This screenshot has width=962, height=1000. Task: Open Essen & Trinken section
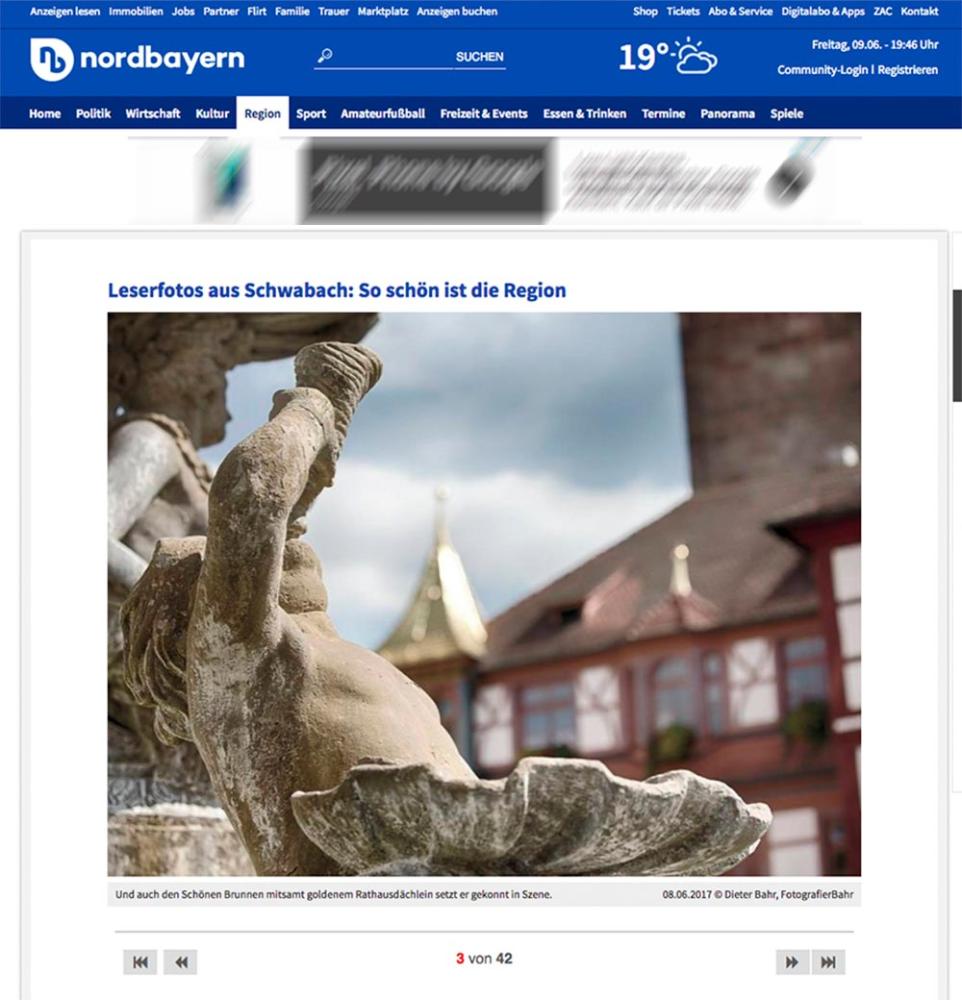[x=584, y=114]
